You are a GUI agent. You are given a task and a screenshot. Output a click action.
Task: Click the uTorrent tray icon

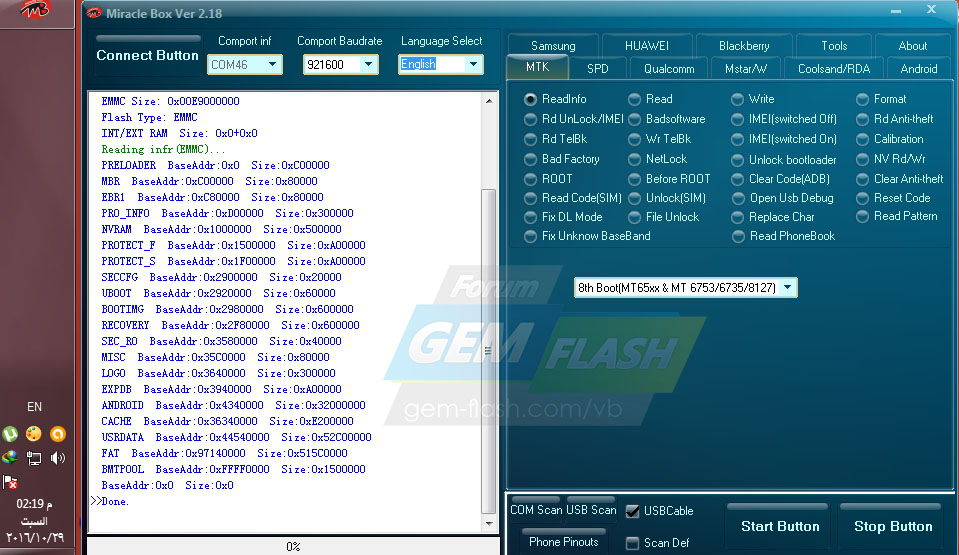coord(10,434)
